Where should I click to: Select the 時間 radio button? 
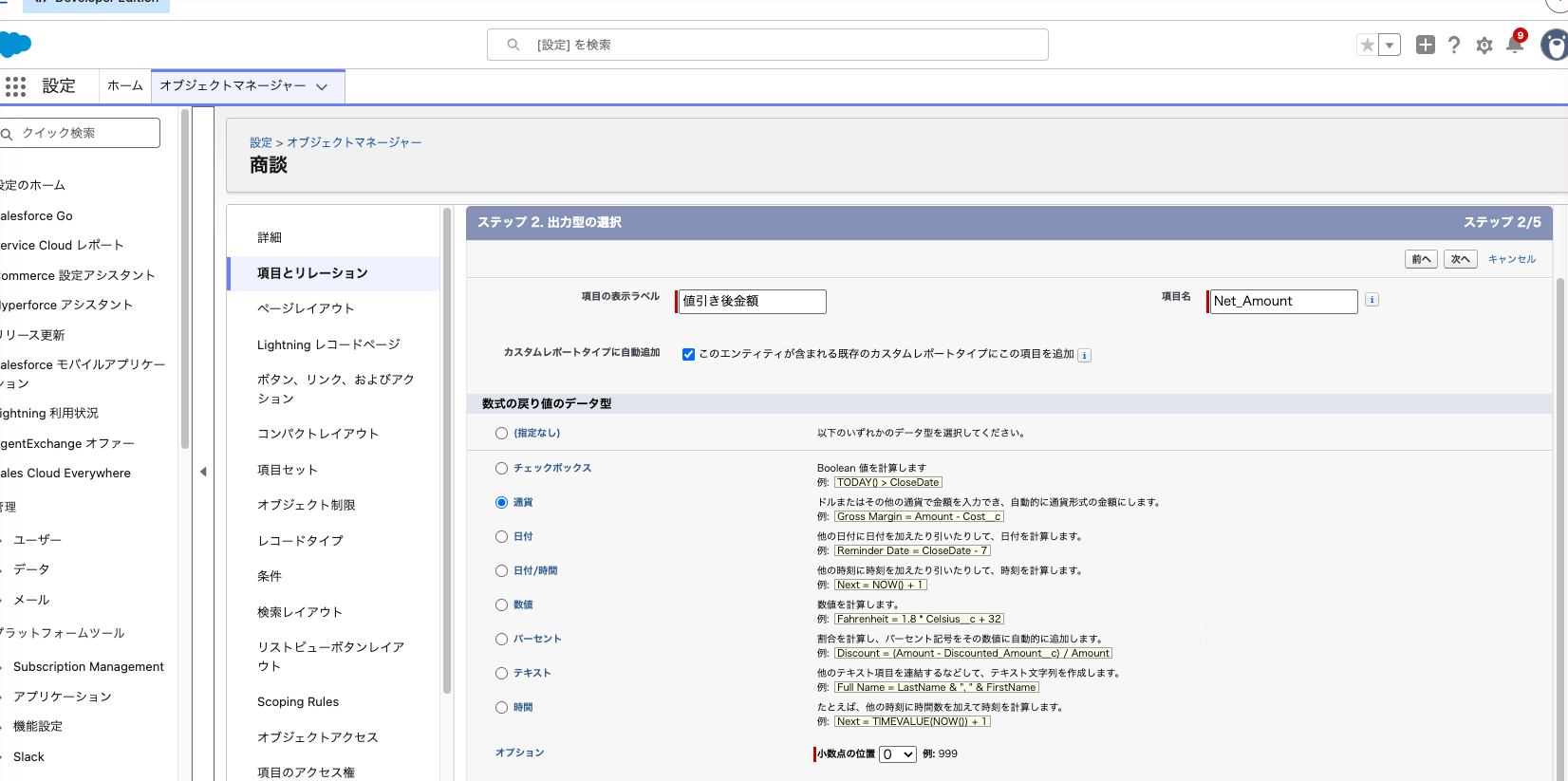[x=501, y=707]
